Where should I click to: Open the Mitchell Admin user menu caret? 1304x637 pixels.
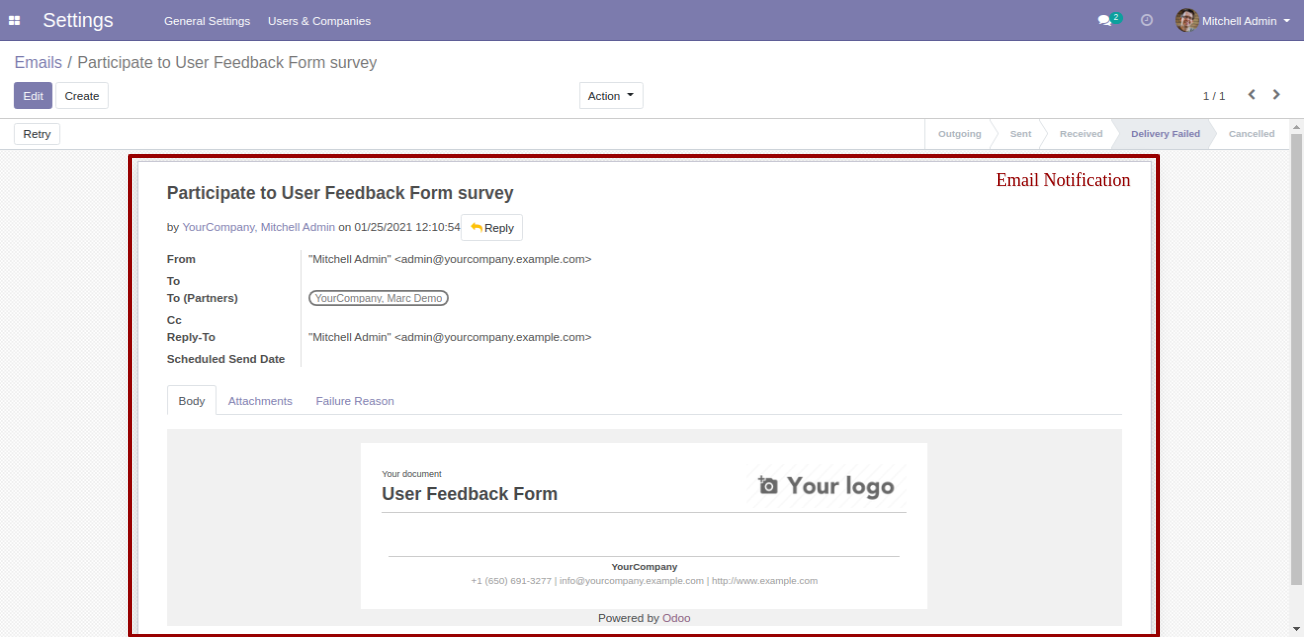click(x=1287, y=21)
